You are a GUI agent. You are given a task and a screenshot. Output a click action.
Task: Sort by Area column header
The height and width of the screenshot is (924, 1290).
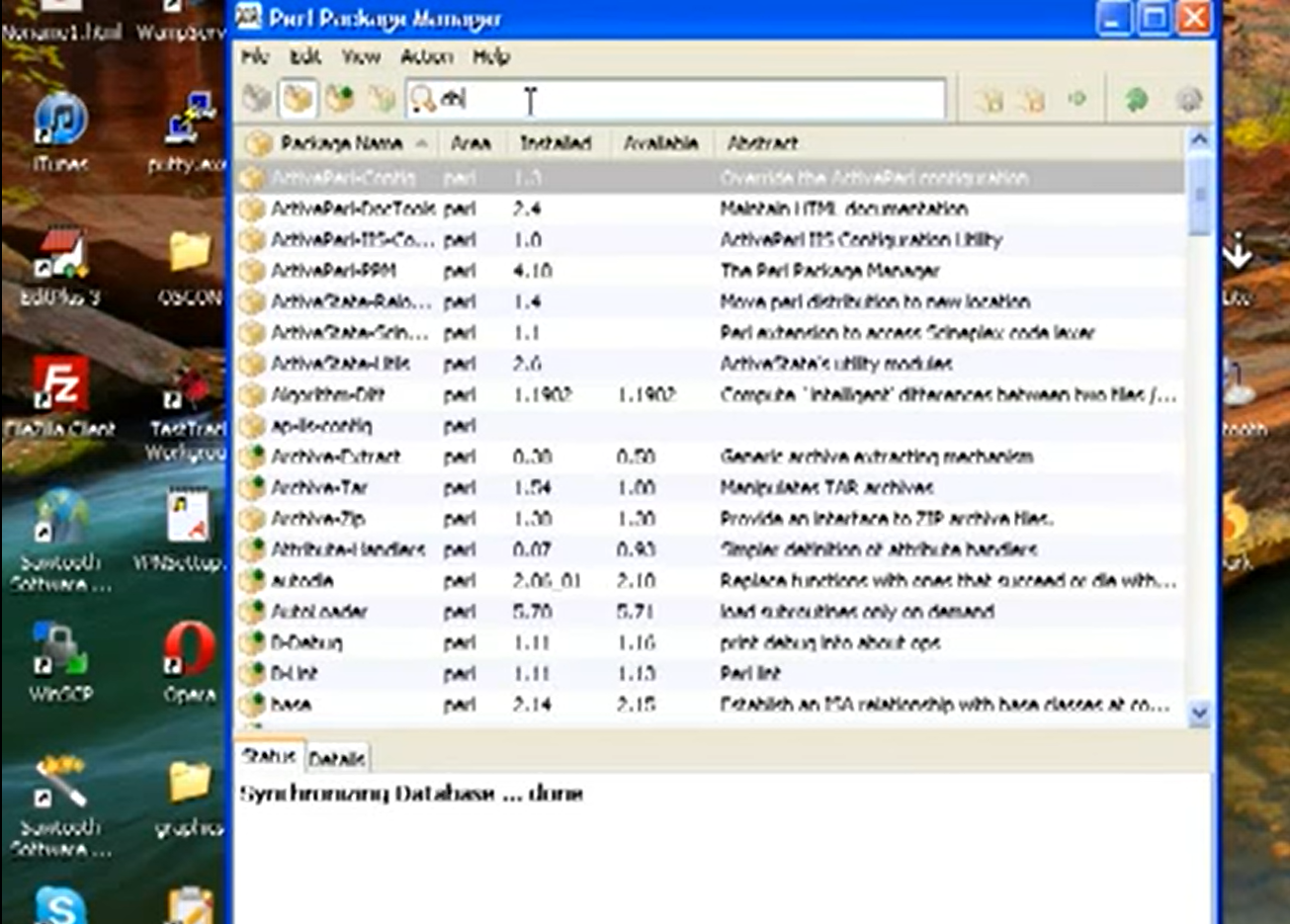point(473,144)
